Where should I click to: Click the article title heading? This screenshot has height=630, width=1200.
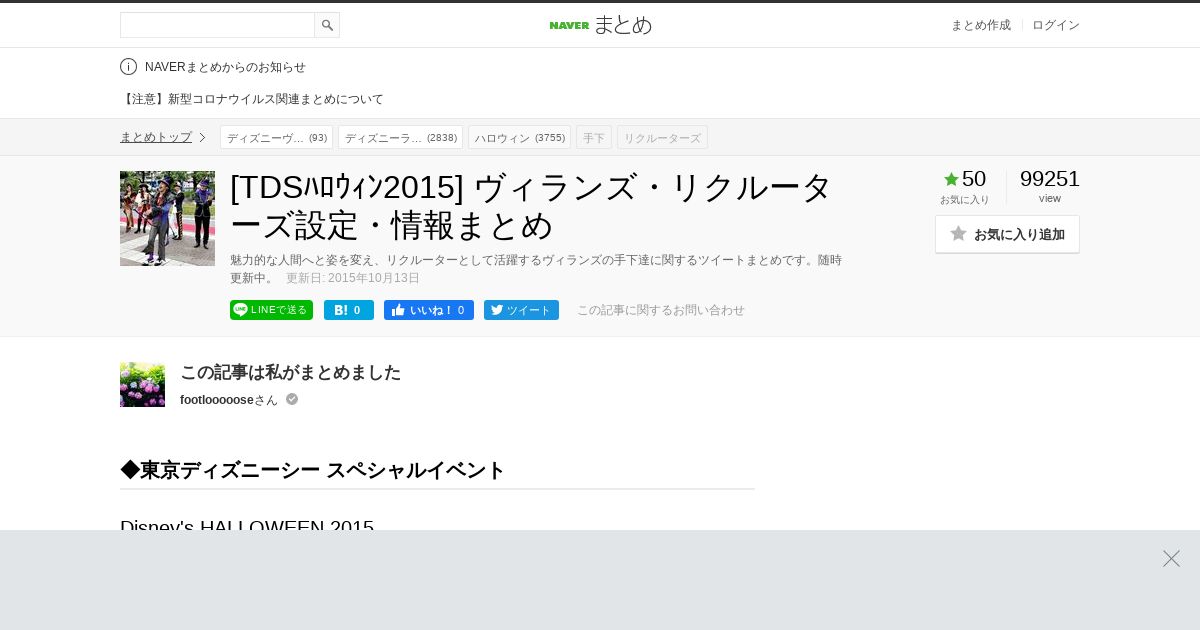[x=532, y=206]
